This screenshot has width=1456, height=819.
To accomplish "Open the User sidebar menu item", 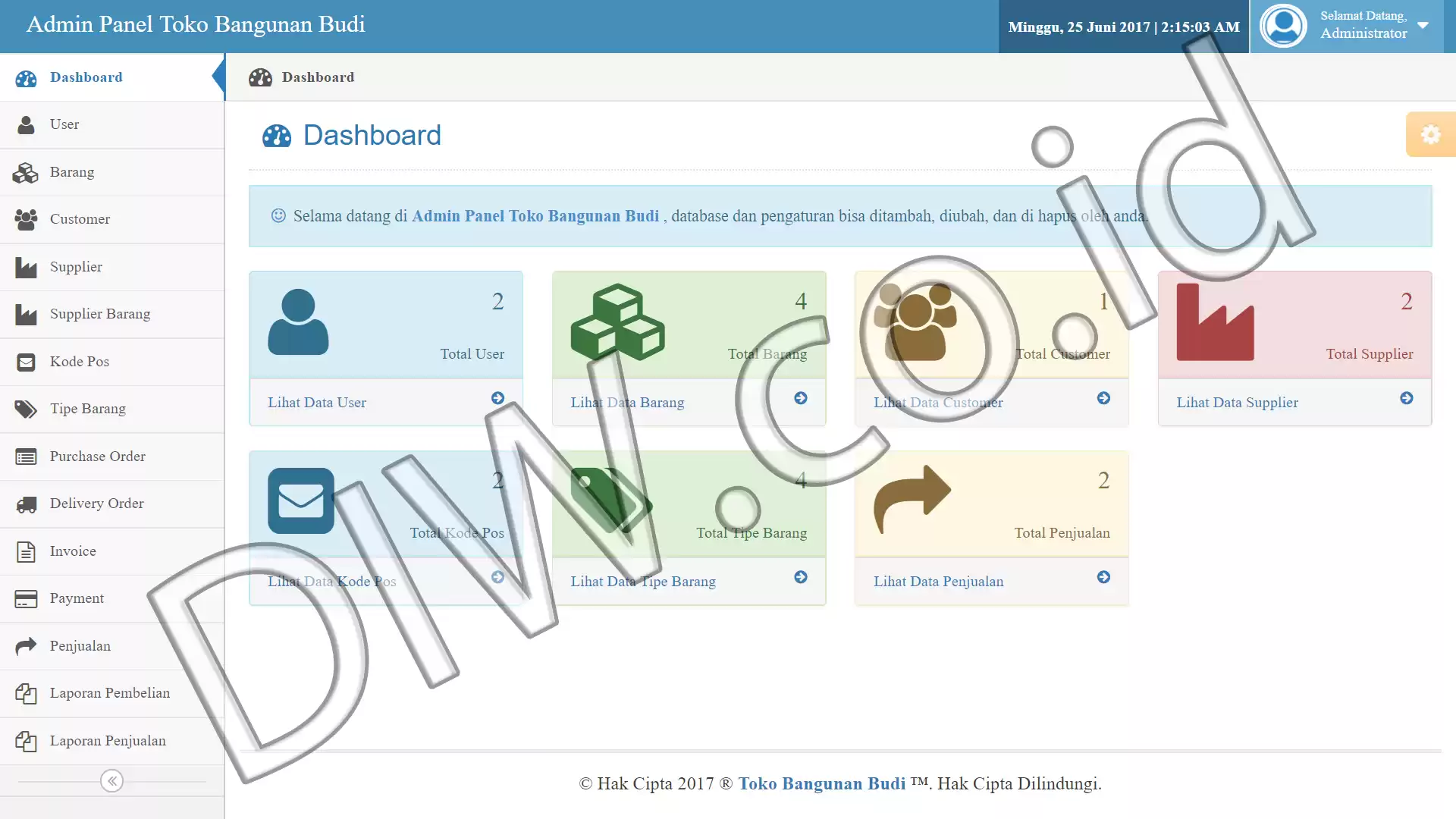I will coord(112,124).
